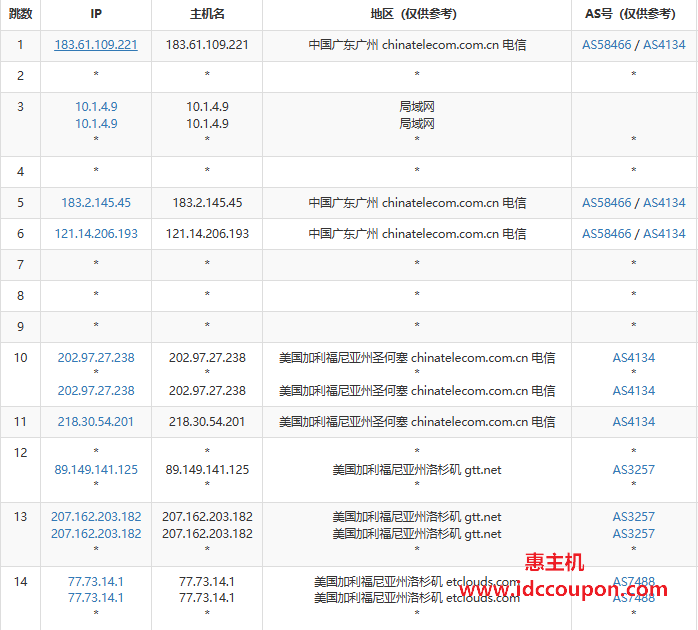
Task: Click hop number 2 cell
Action: pyautogui.click(x=20, y=76)
